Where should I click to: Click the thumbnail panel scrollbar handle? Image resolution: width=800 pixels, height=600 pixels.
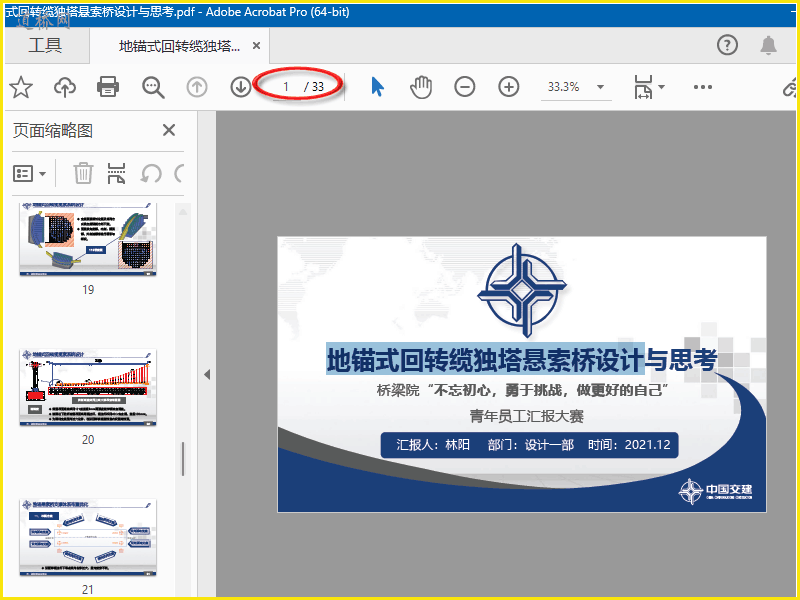coord(183,459)
